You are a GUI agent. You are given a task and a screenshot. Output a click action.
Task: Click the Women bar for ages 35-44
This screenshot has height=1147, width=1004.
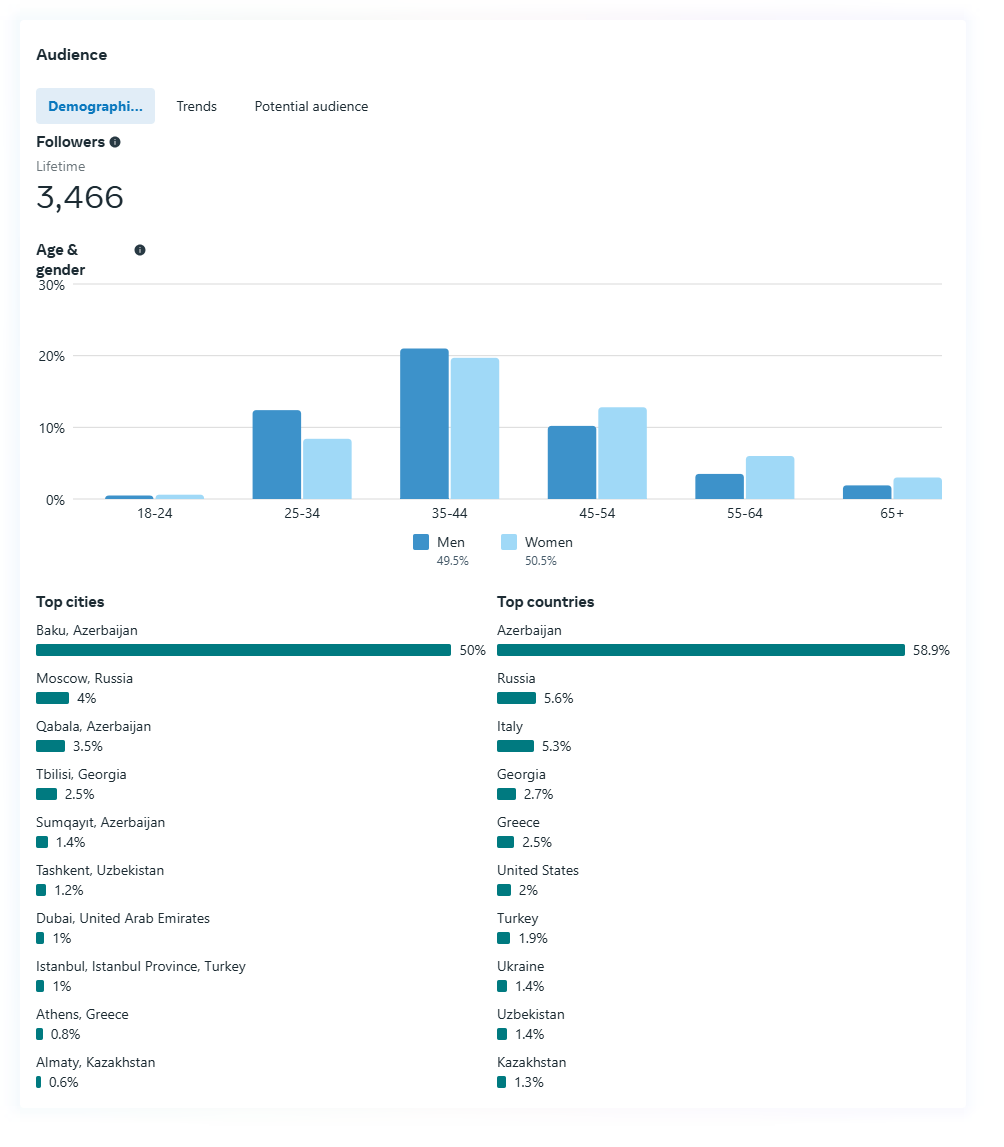tap(474, 429)
